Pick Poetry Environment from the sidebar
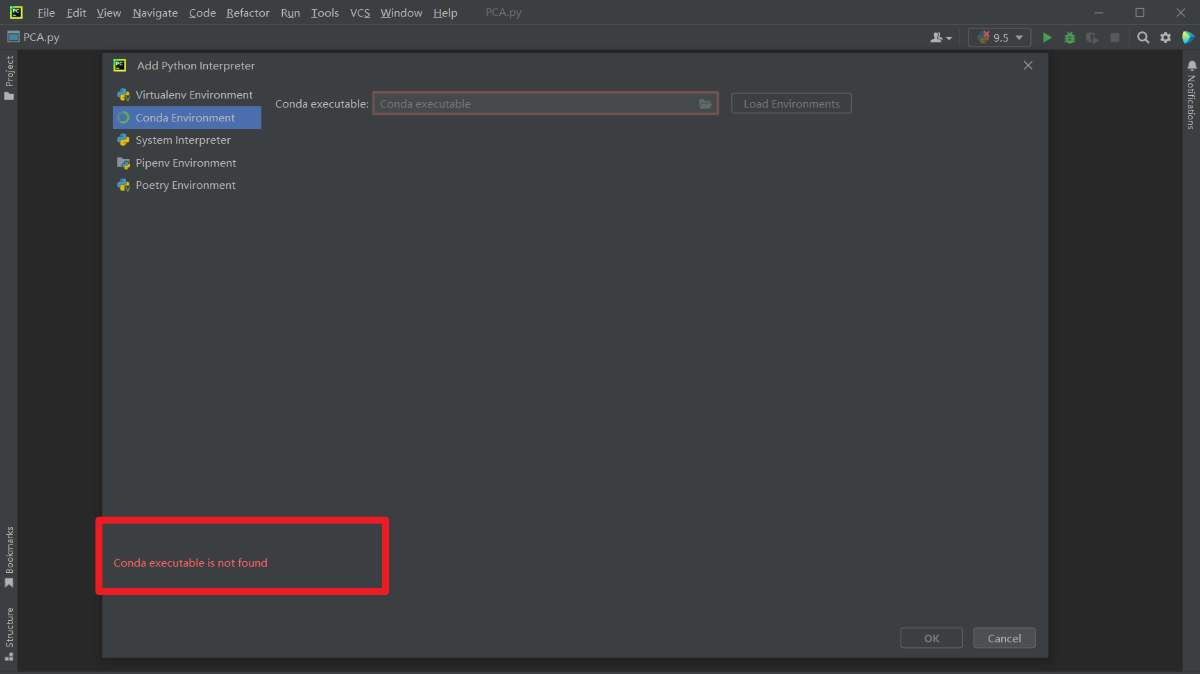 pyautogui.click(x=187, y=185)
